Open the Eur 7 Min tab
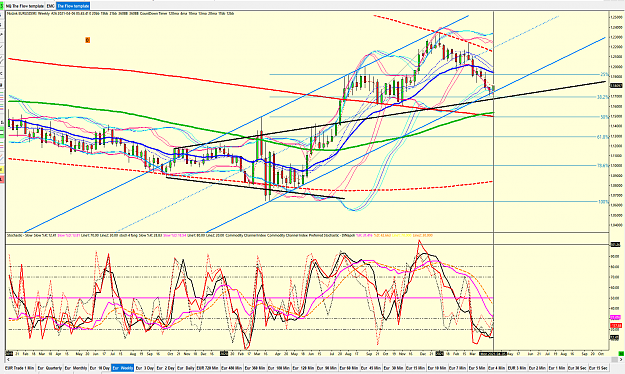625x374 pixels. pos(458,368)
